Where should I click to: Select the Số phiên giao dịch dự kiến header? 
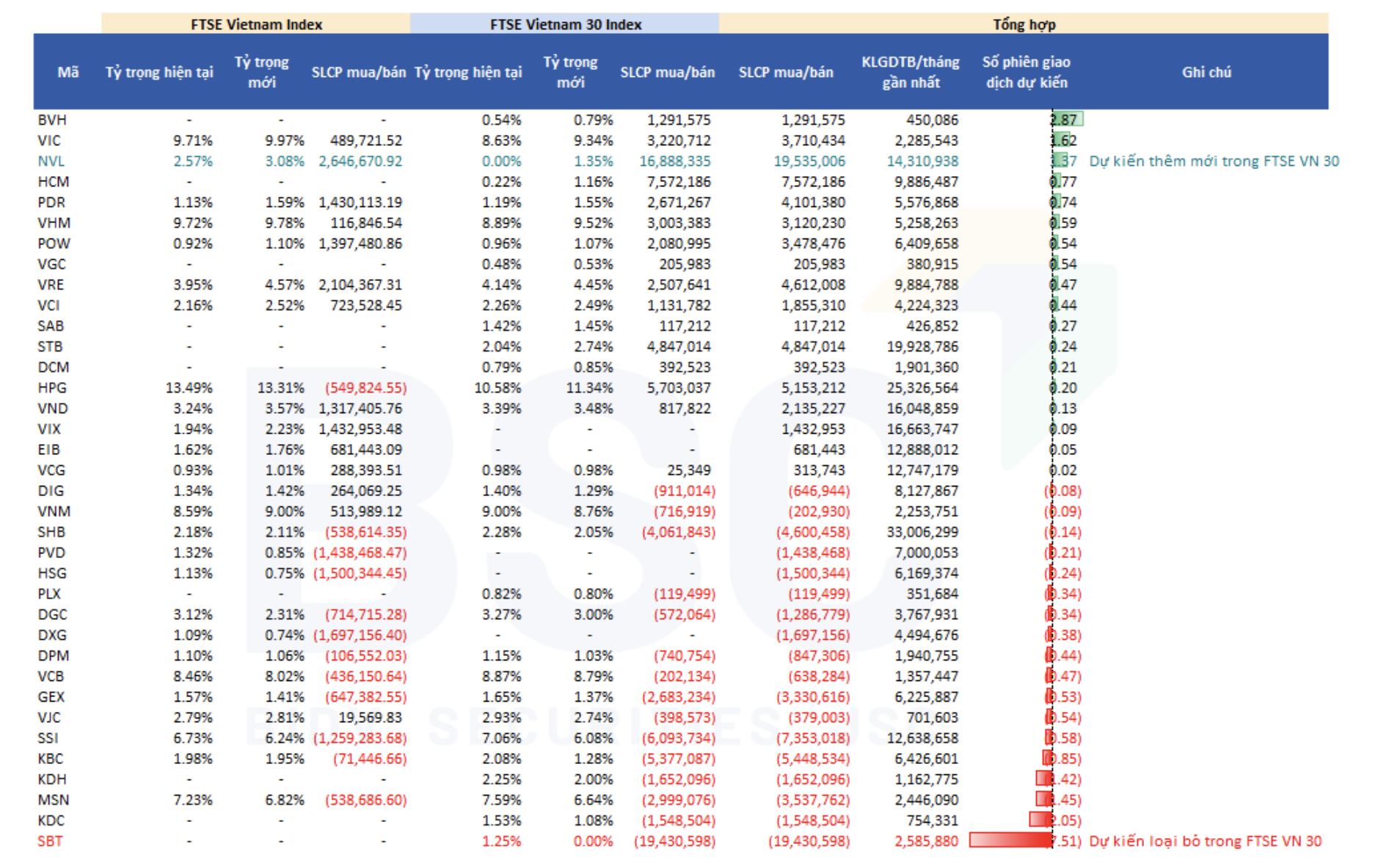1026,72
